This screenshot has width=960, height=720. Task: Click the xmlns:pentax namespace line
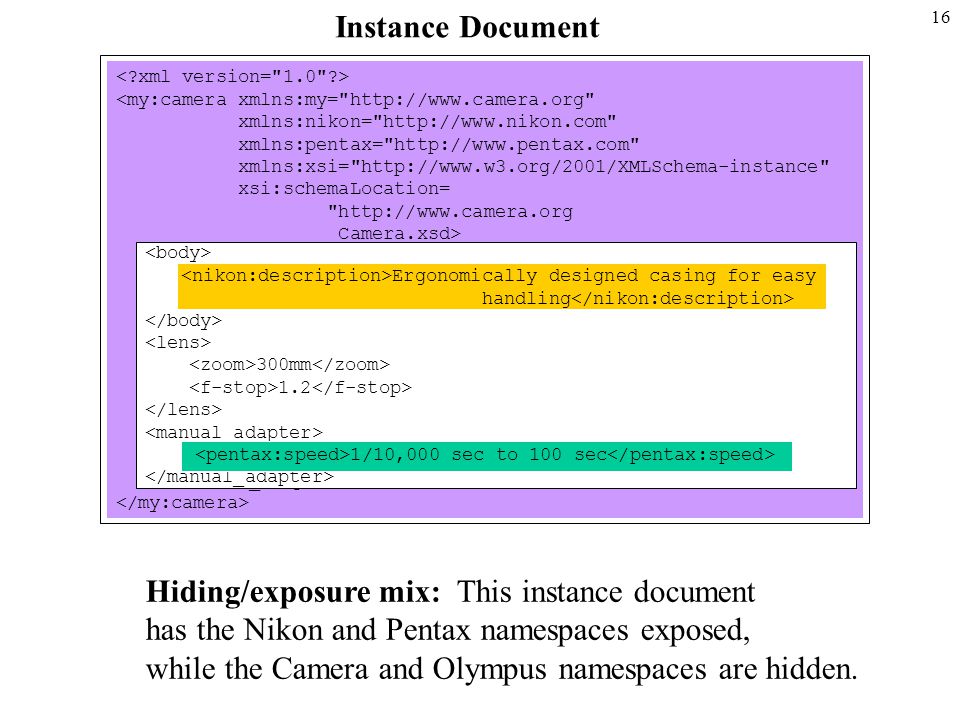click(438, 144)
